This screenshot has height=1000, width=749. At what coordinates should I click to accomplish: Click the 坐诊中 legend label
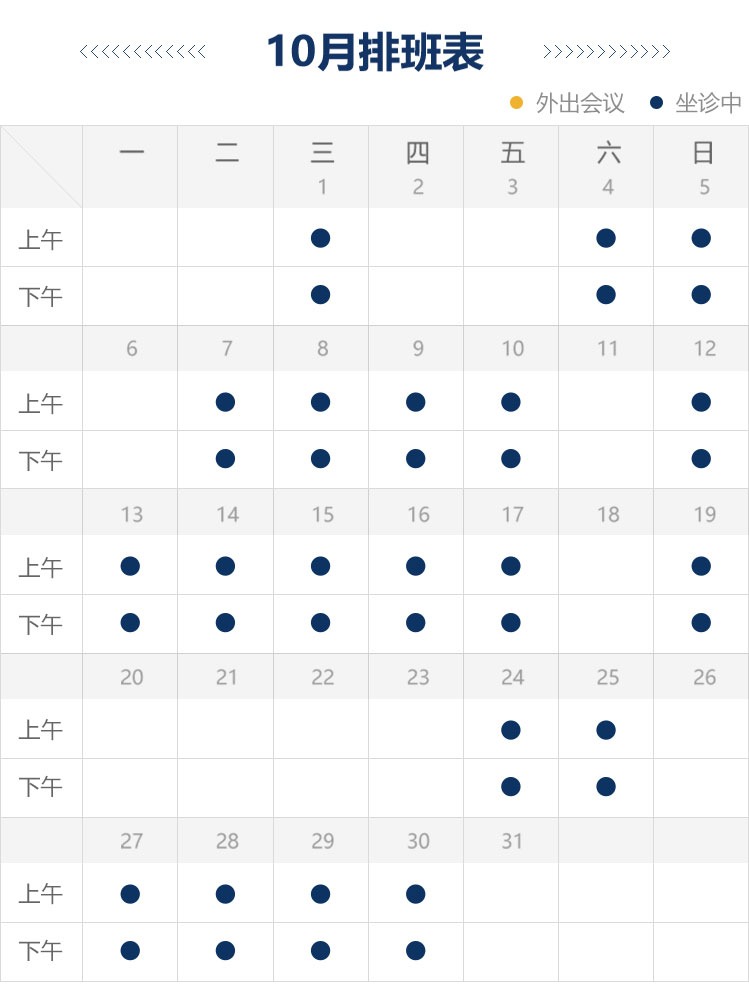[708, 103]
